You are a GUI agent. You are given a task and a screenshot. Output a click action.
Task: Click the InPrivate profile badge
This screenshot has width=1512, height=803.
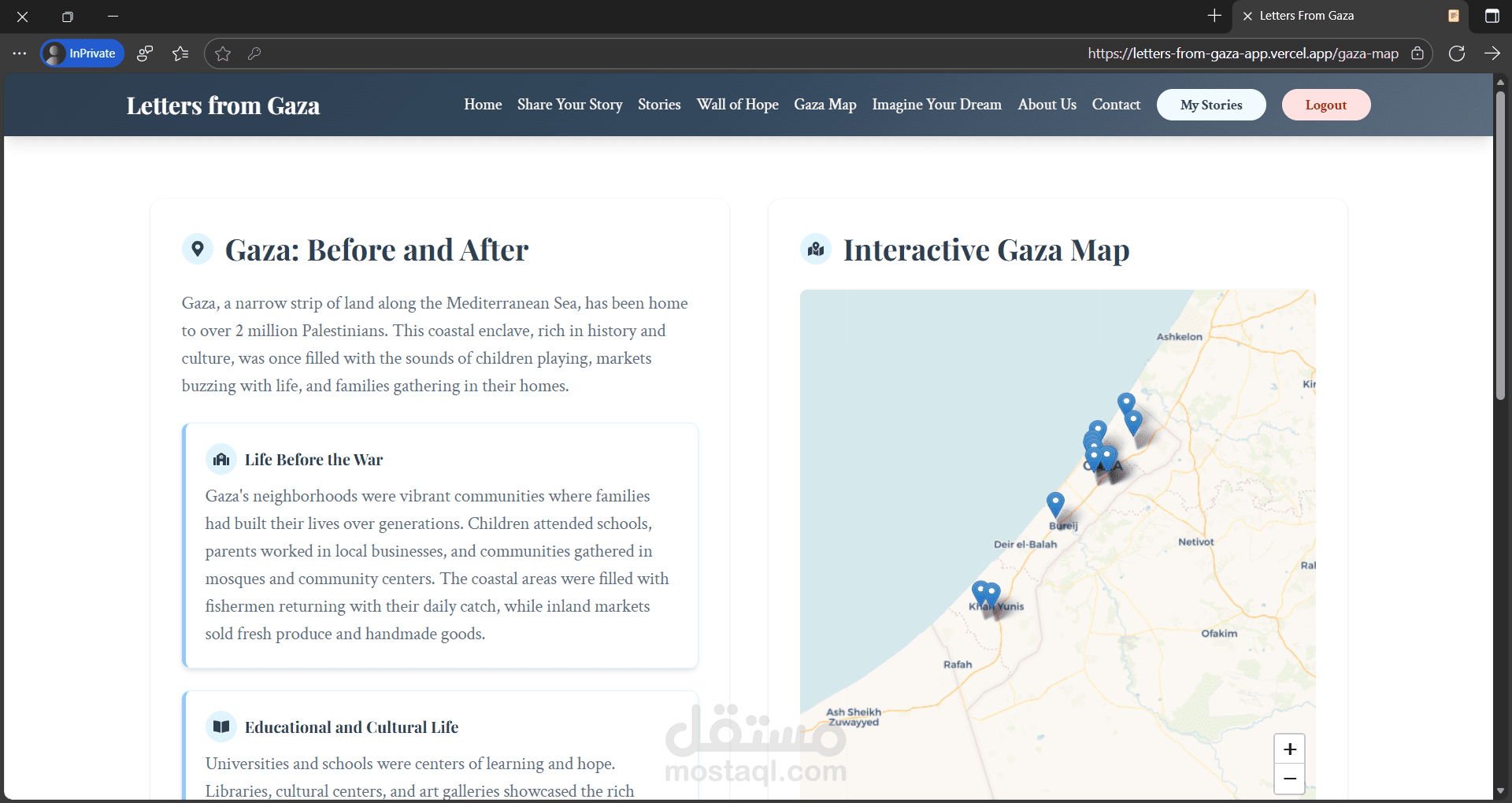click(x=82, y=54)
